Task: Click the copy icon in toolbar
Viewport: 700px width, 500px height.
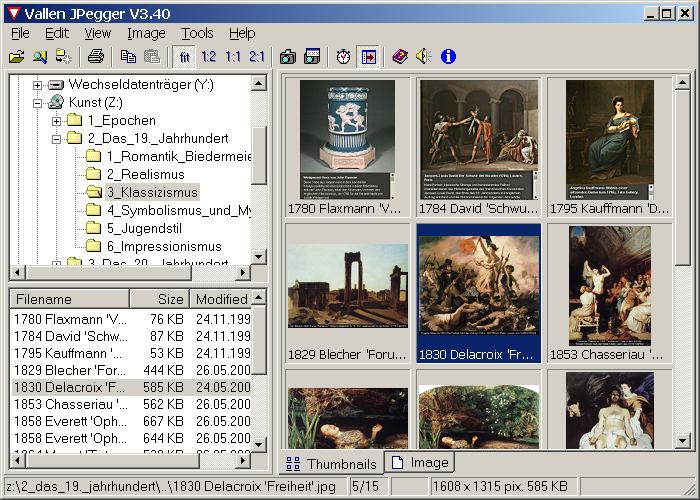Action: pos(128,57)
